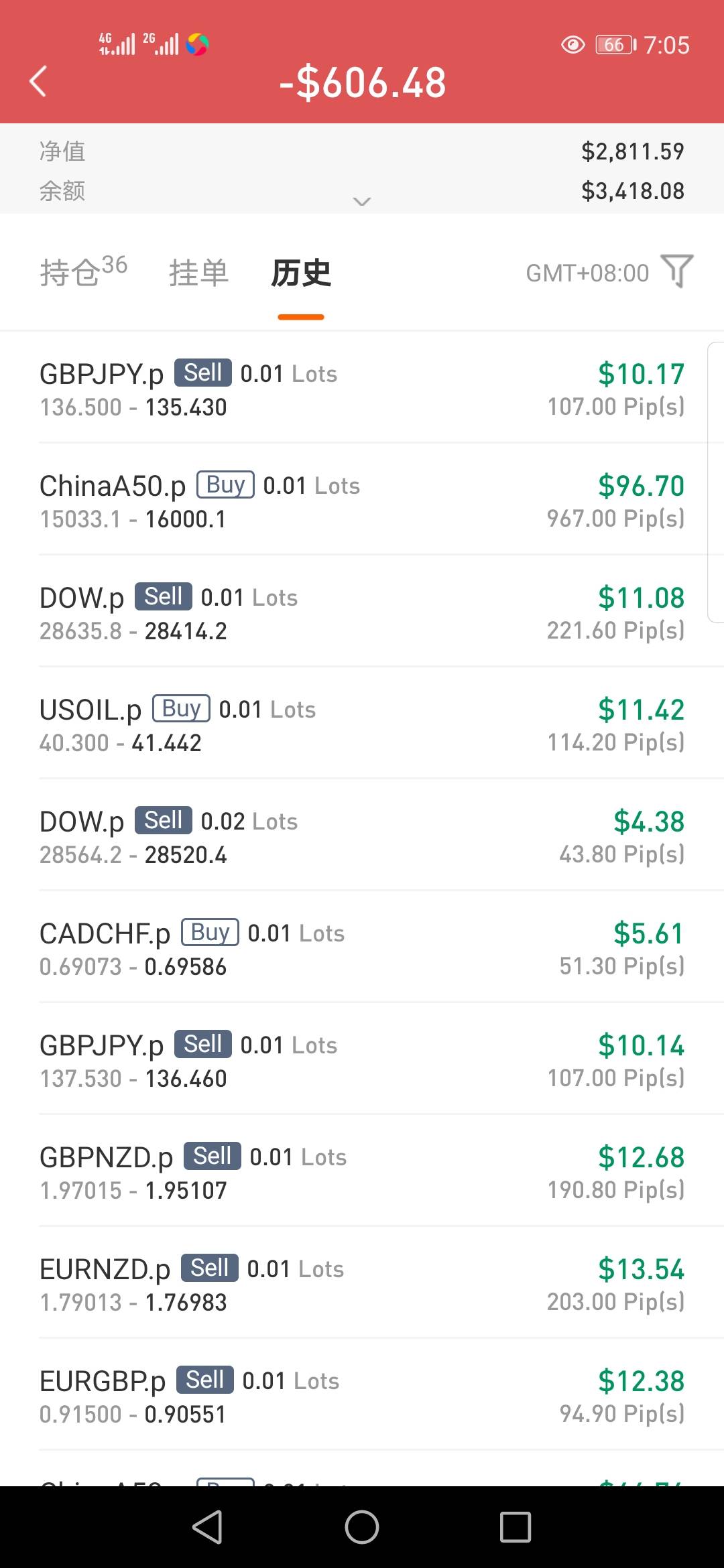Screen dimensions: 724x1568
Task: Tap the Android home circle button
Action: tap(362, 1527)
